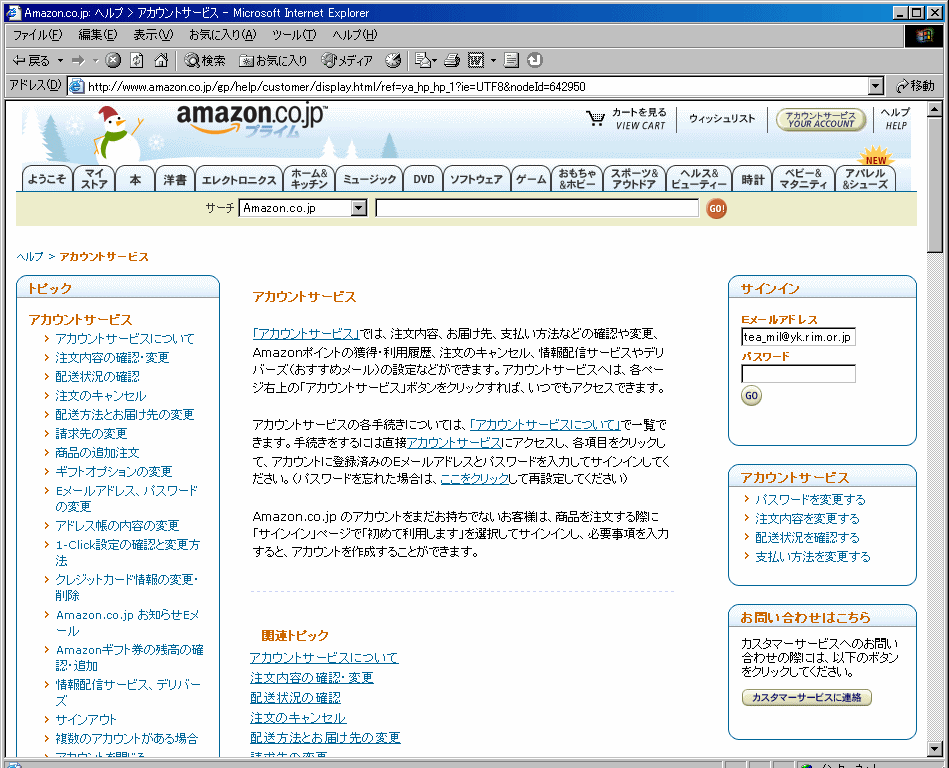This screenshot has width=949, height=768.
Task: Open the ファイル(F) menu
Action: (37, 35)
